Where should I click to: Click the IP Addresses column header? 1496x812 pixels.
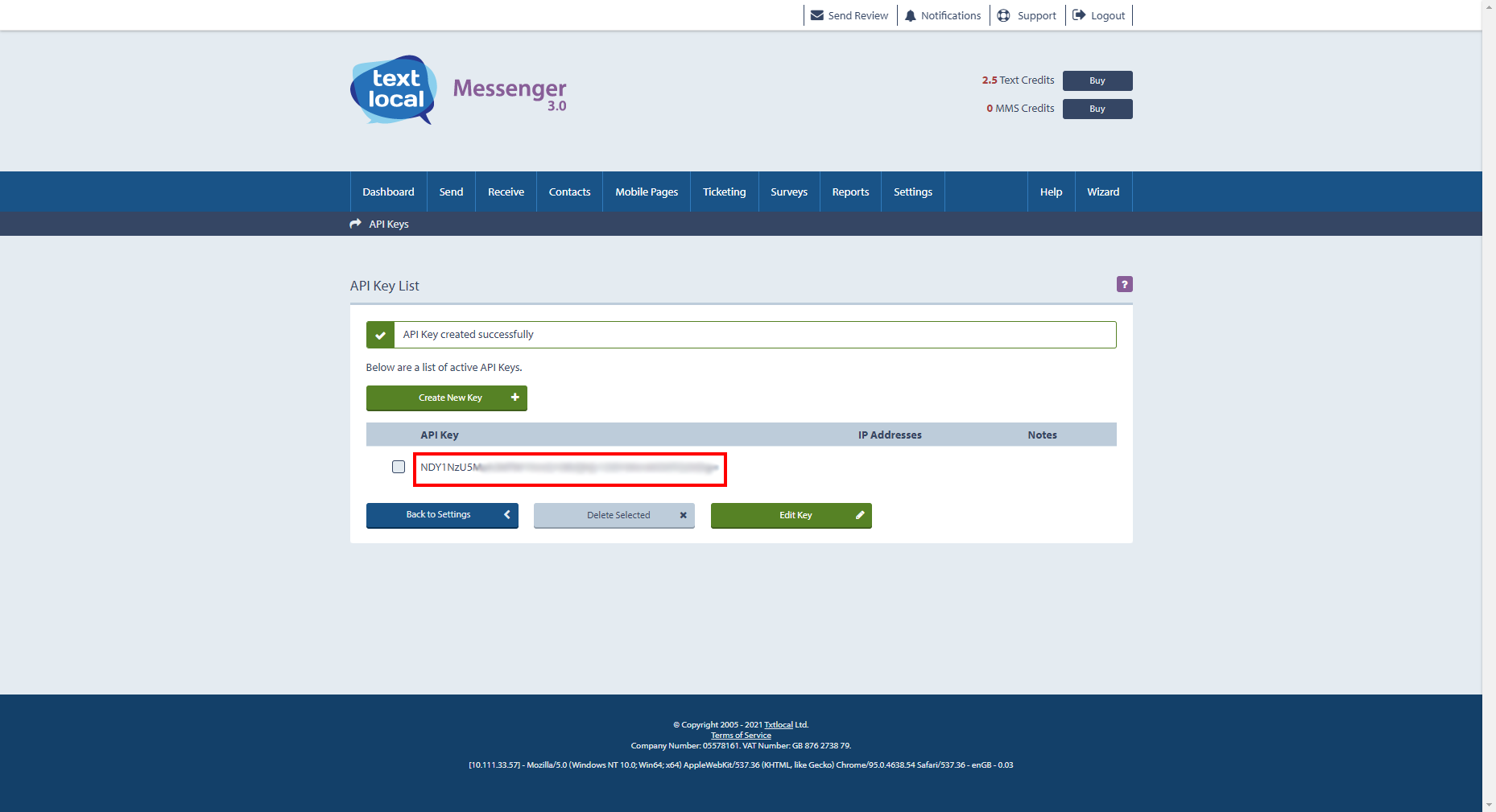pos(890,435)
